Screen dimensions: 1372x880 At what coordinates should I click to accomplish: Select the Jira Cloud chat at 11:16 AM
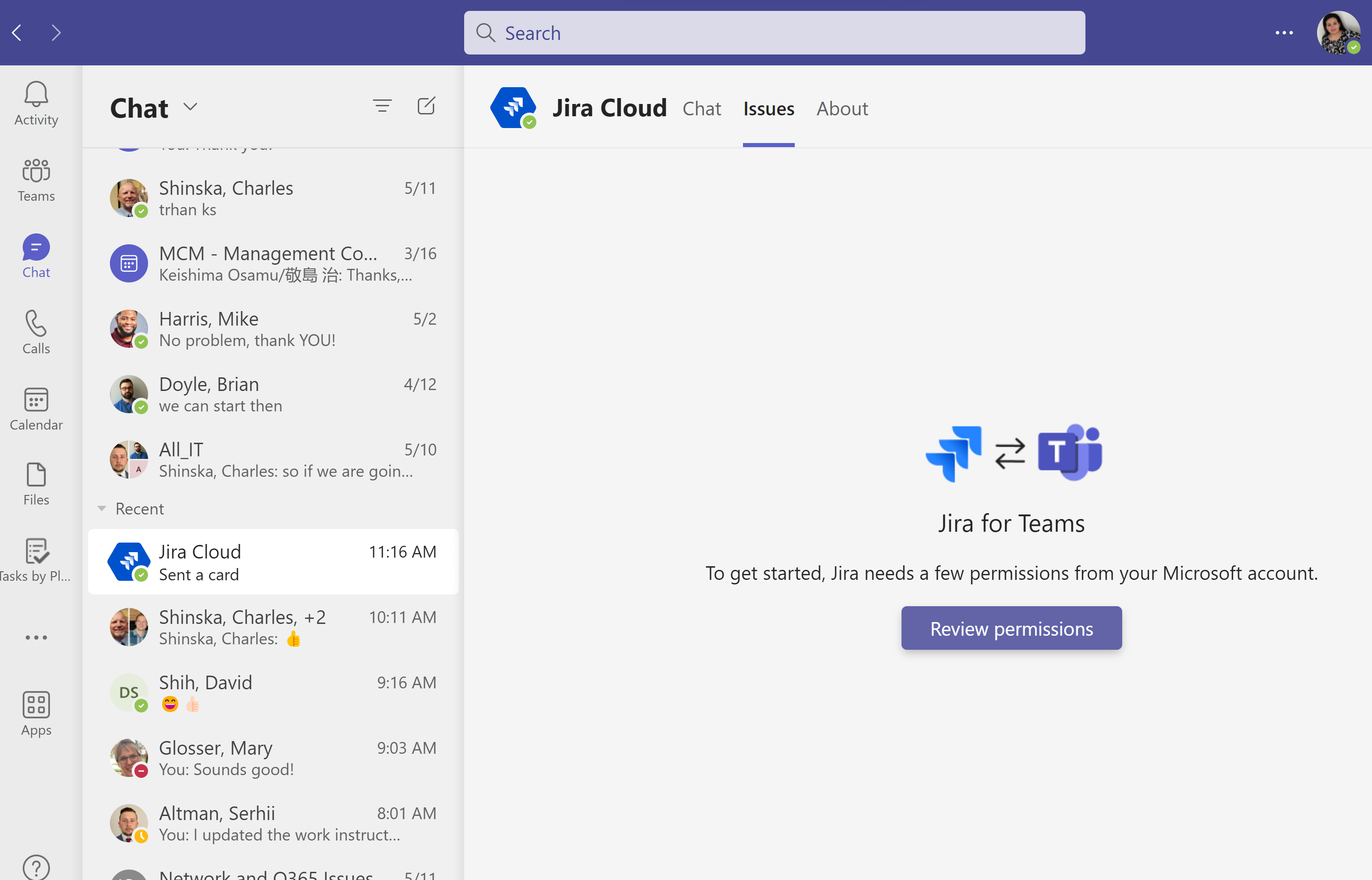pyautogui.click(x=273, y=562)
